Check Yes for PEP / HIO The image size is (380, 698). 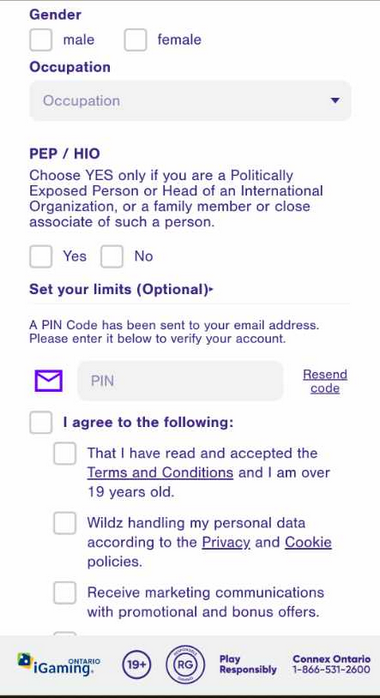click(x=41, y=257)
